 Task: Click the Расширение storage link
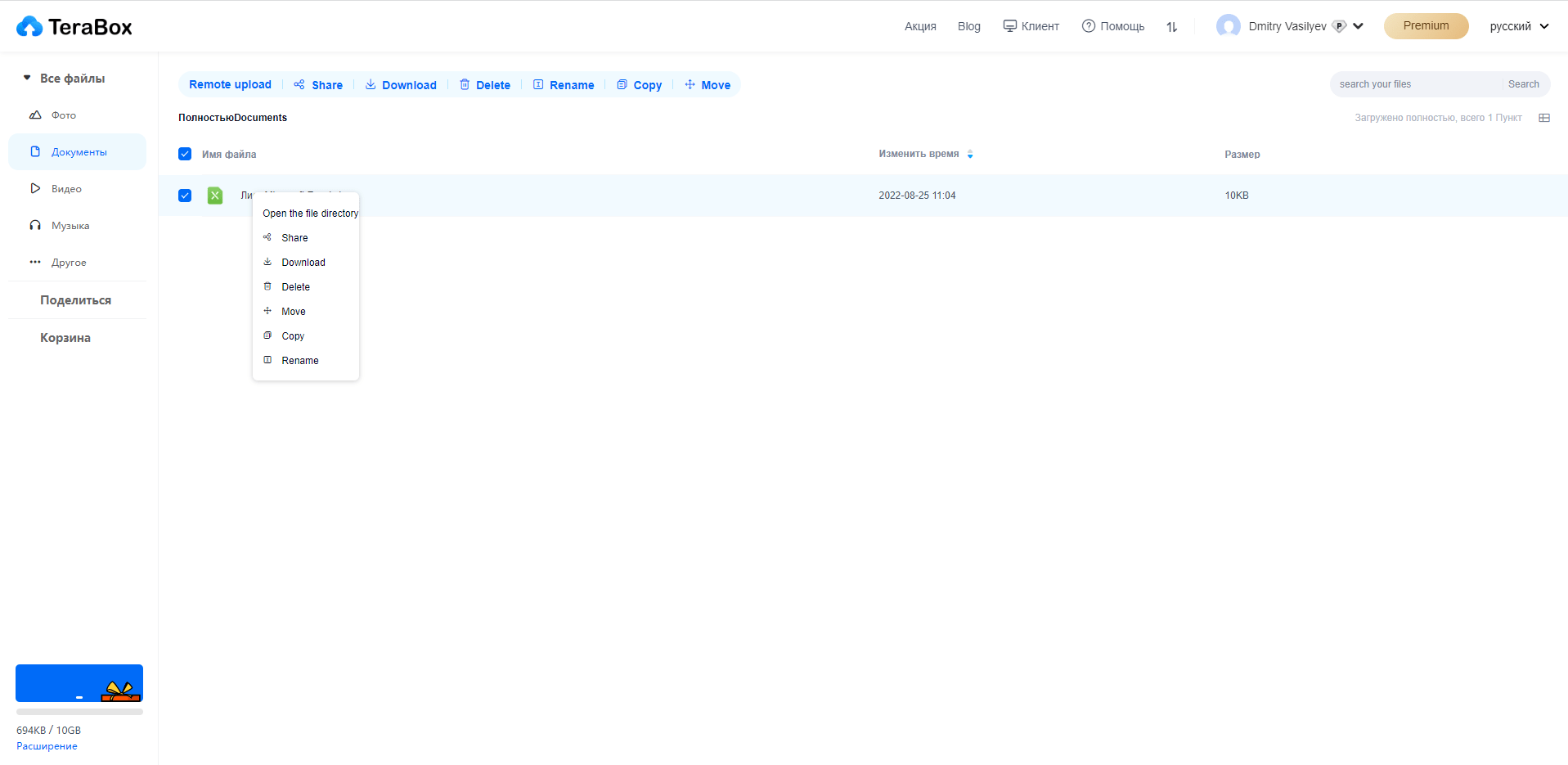(x=47, y=746)
